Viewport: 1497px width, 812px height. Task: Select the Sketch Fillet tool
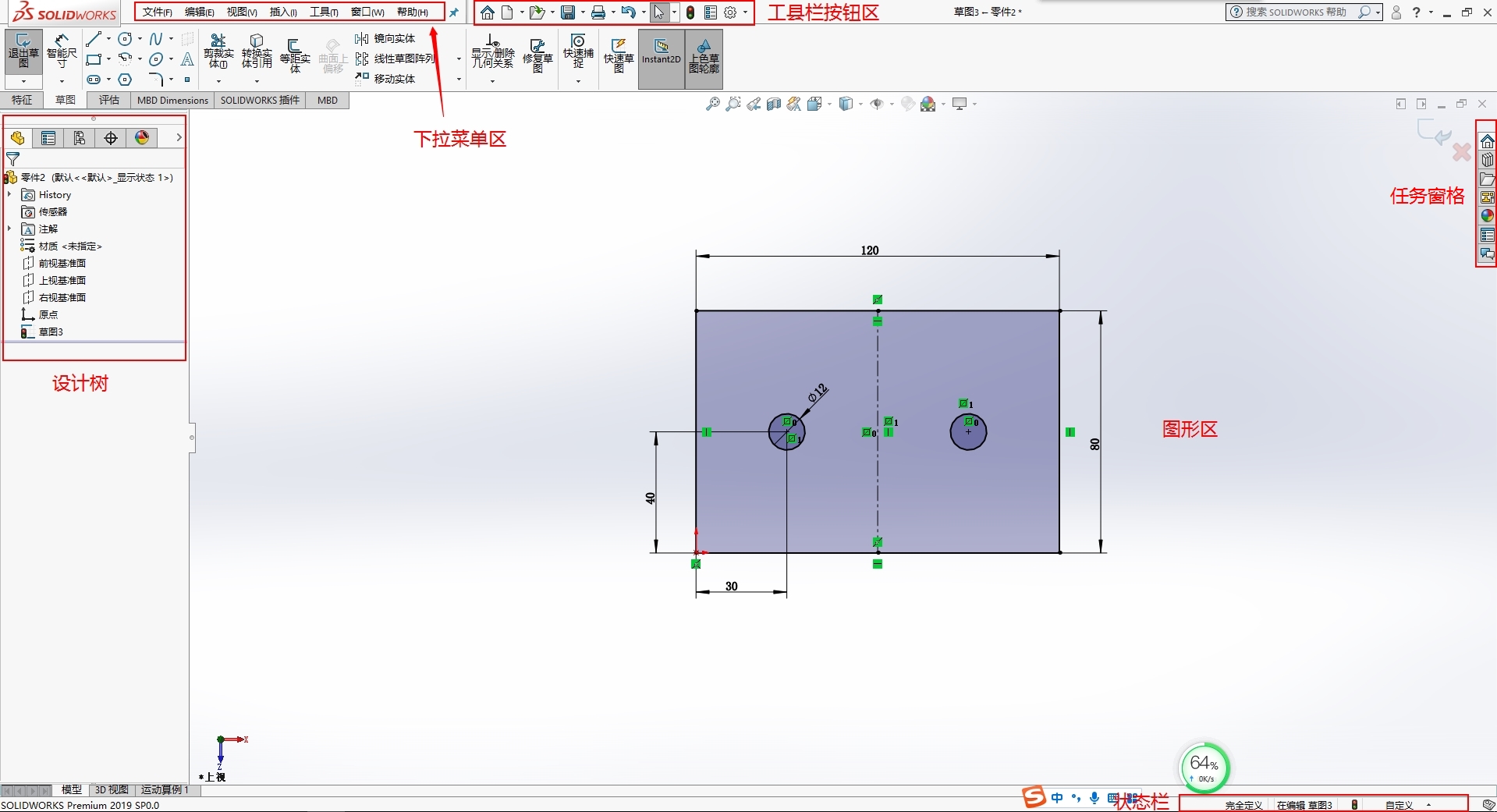click(x=156, y=80)
